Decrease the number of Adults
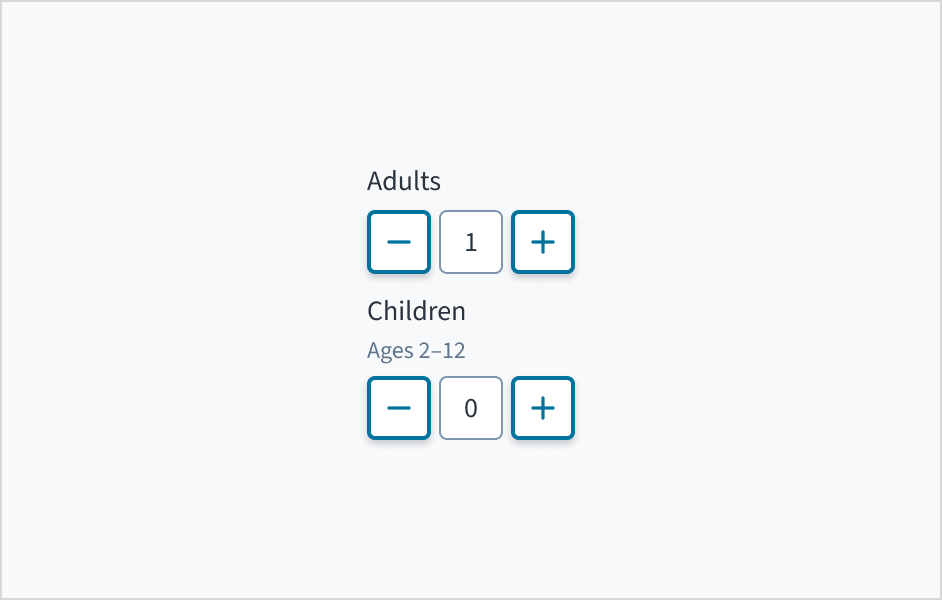 399,242
